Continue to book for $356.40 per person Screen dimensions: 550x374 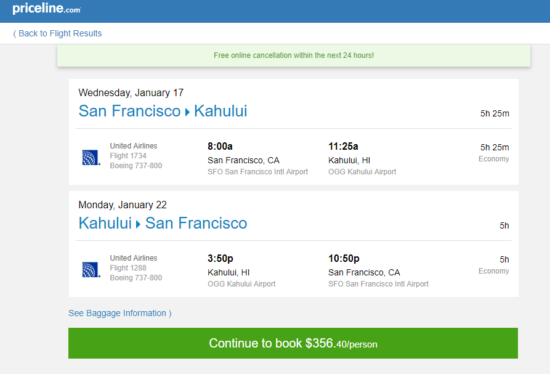pyautogui.click(x=293, y=343)
